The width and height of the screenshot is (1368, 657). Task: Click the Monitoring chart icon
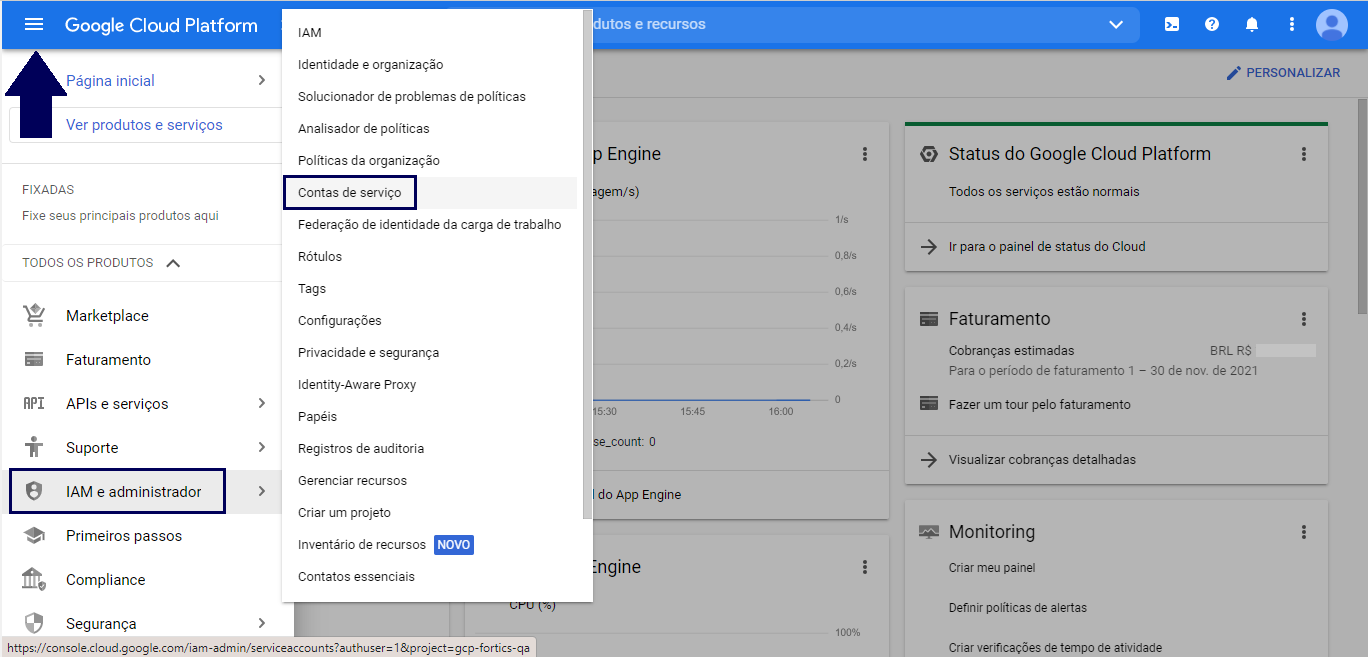click(x=929, y=532)
